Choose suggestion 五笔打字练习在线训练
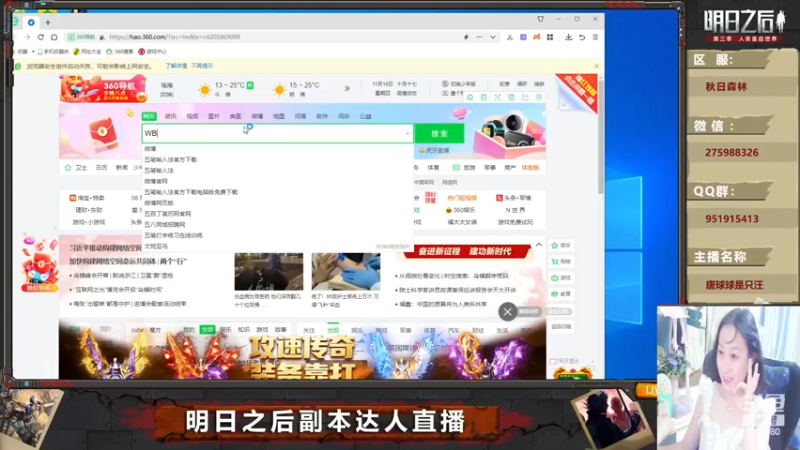This screenshot has height=450, width=800. coord(173,235)
